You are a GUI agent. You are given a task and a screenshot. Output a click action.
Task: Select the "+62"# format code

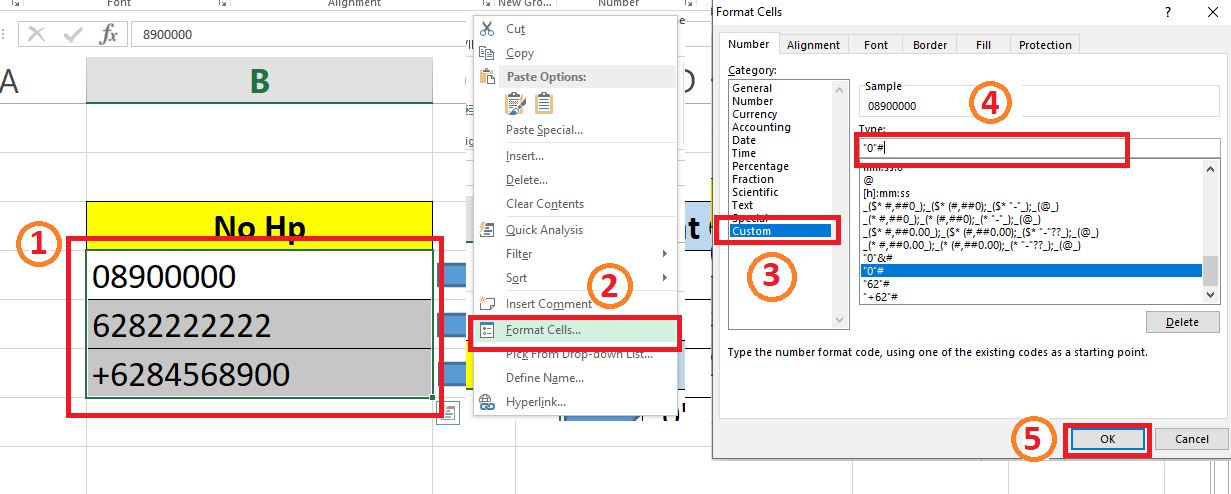click(x=881, y=296)
